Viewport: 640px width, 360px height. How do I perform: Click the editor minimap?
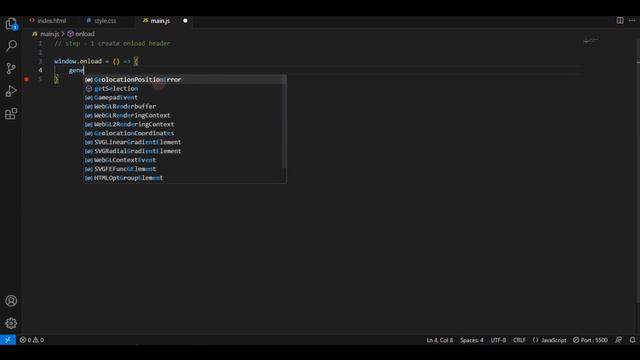(591, 40)
